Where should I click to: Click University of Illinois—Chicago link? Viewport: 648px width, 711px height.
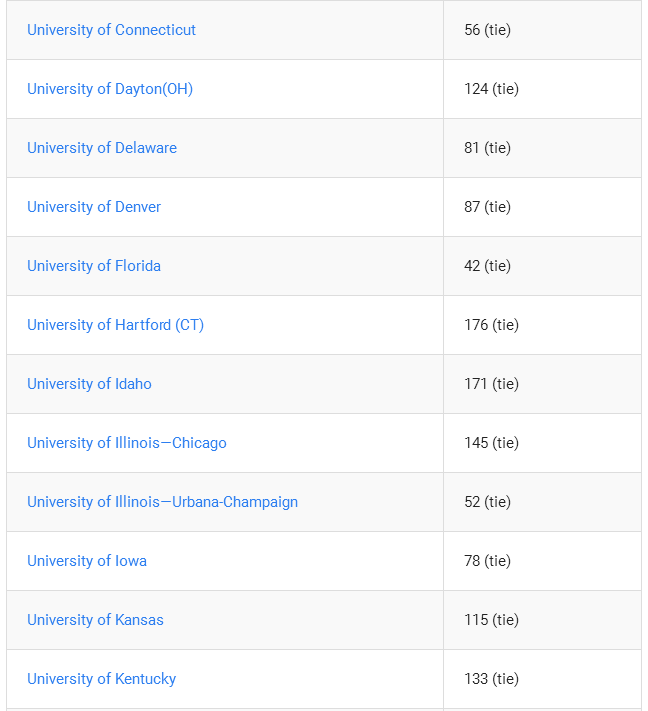point(127,443)
